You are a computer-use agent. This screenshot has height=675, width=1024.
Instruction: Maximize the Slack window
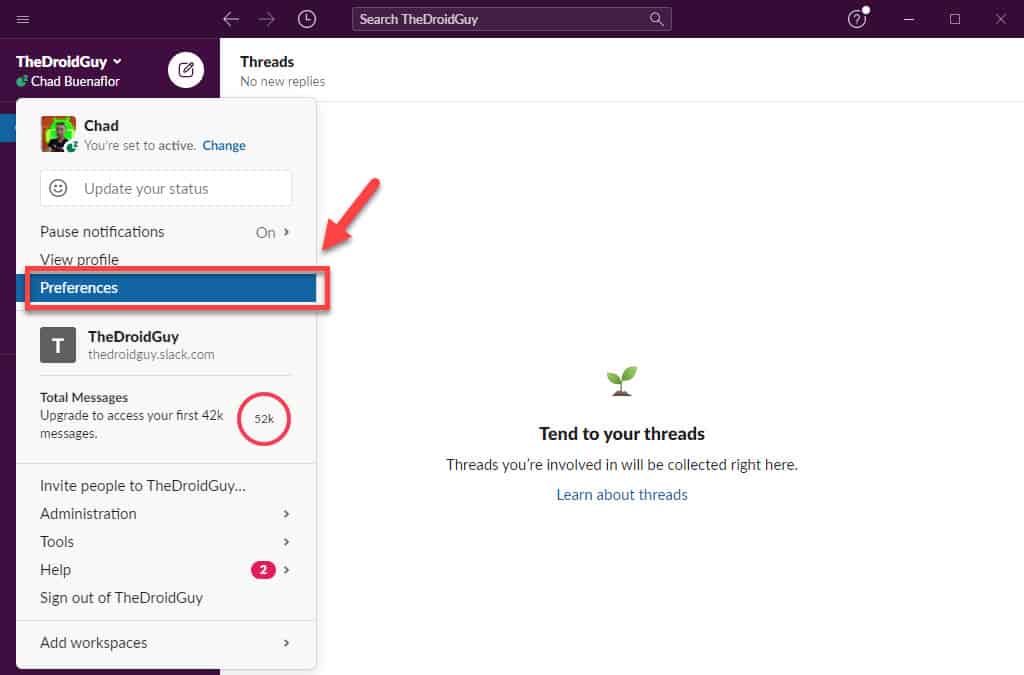point(955,19)
